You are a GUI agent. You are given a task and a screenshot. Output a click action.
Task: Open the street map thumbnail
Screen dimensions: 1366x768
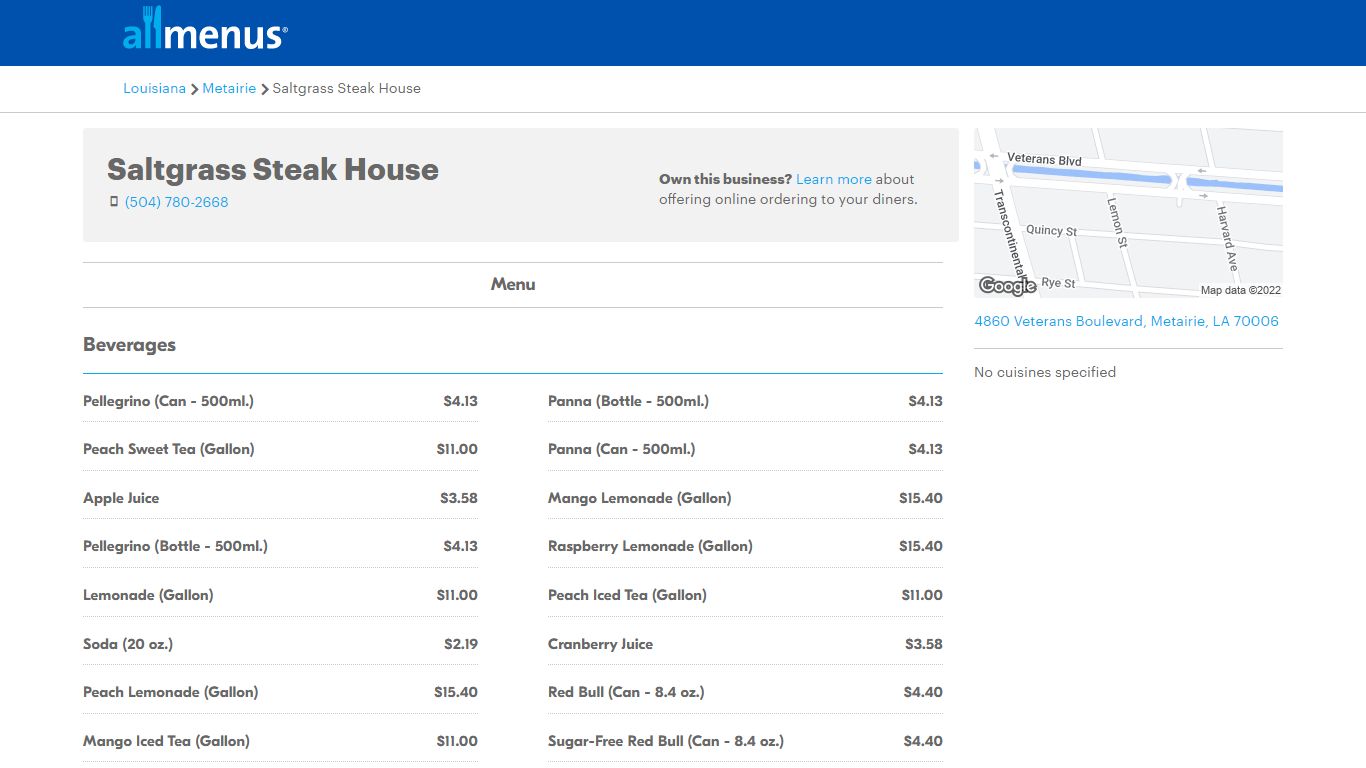click(1128, 213)
